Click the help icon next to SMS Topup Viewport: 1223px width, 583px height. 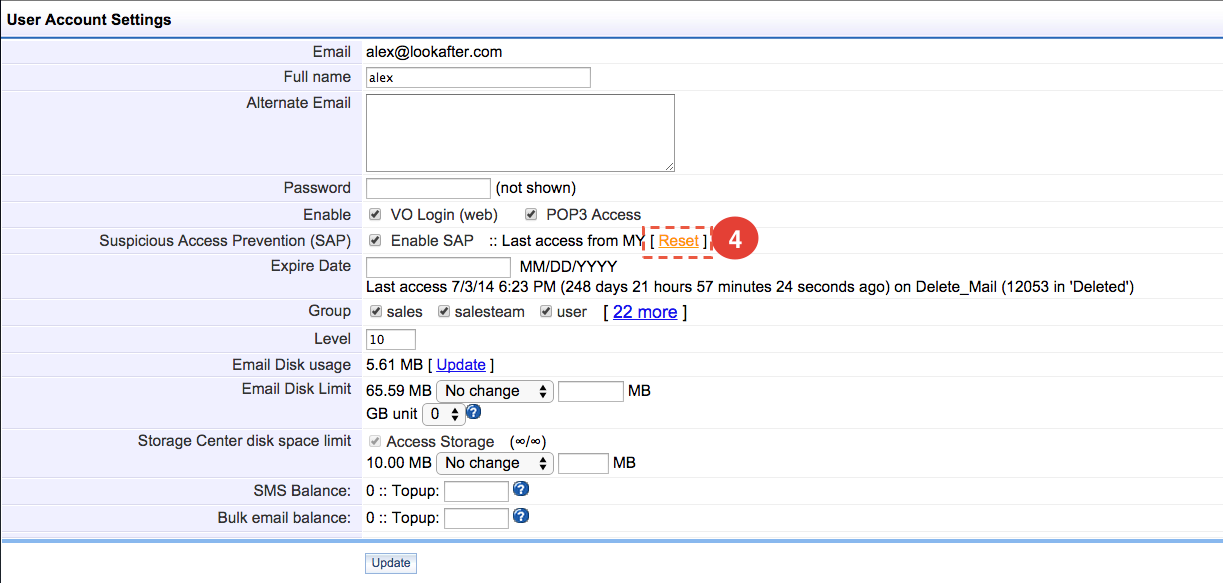click(520, 490)
